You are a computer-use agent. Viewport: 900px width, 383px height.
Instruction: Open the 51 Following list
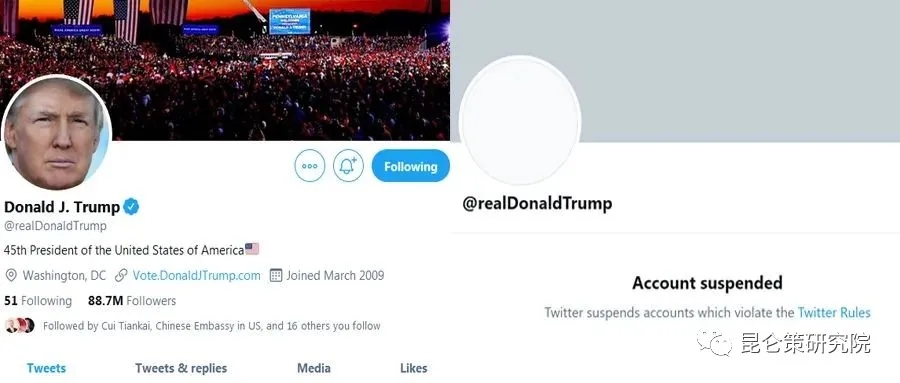coord(38,301)
